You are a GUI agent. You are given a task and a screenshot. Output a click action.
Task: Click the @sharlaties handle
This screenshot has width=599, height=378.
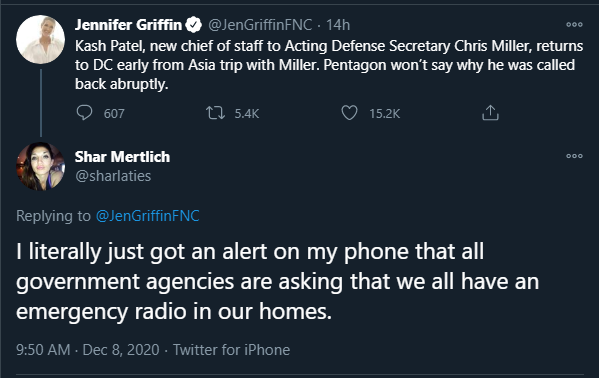click(x=113, y=176)
